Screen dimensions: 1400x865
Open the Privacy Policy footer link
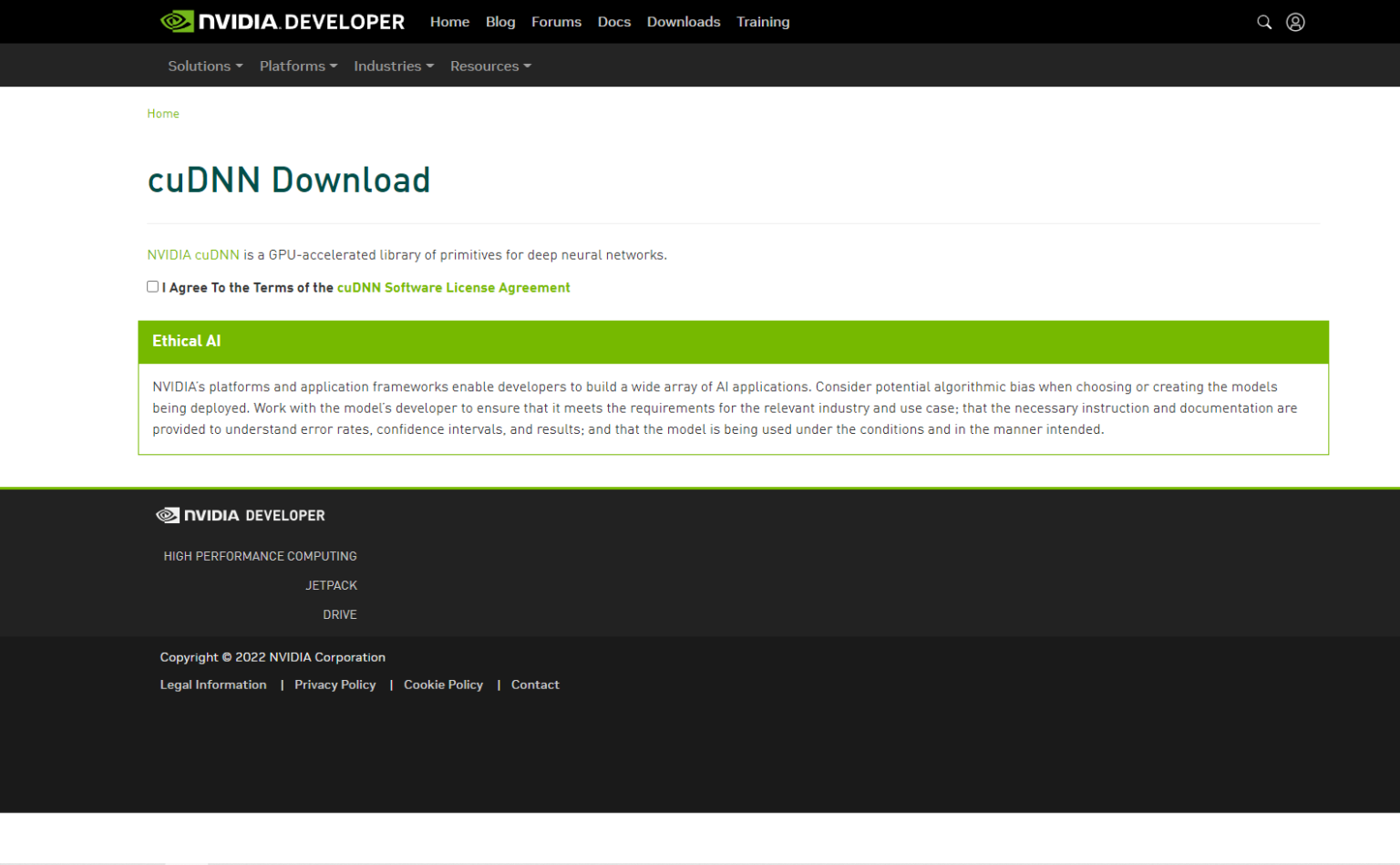335,685
